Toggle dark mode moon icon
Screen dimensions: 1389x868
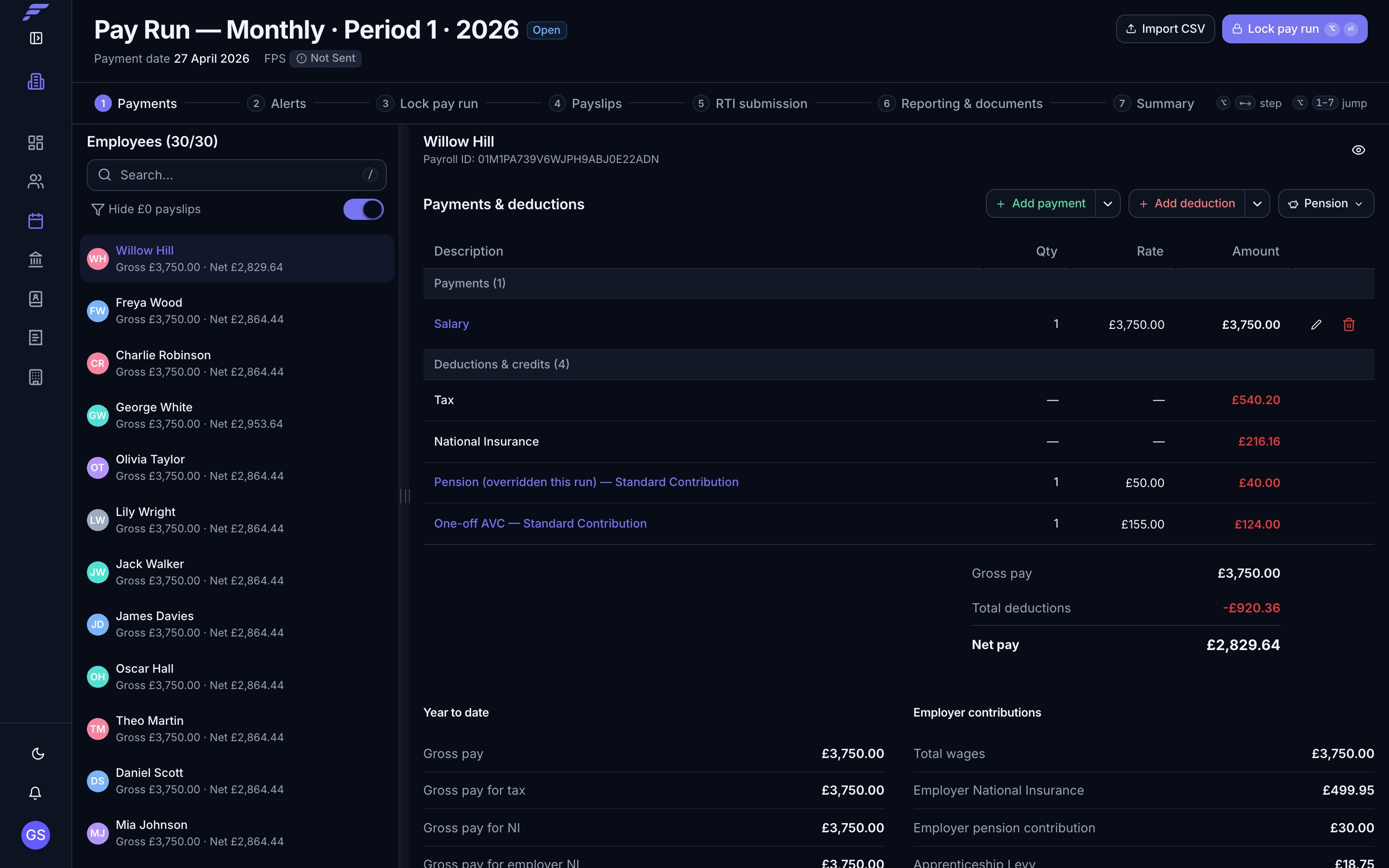(x=38, y=754)
